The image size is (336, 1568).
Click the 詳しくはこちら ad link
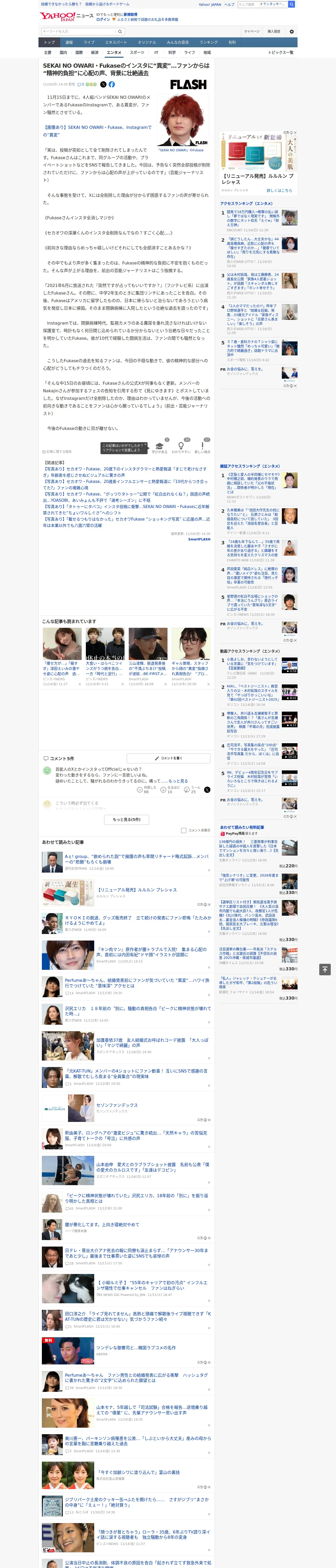click(x=279, y=191)
